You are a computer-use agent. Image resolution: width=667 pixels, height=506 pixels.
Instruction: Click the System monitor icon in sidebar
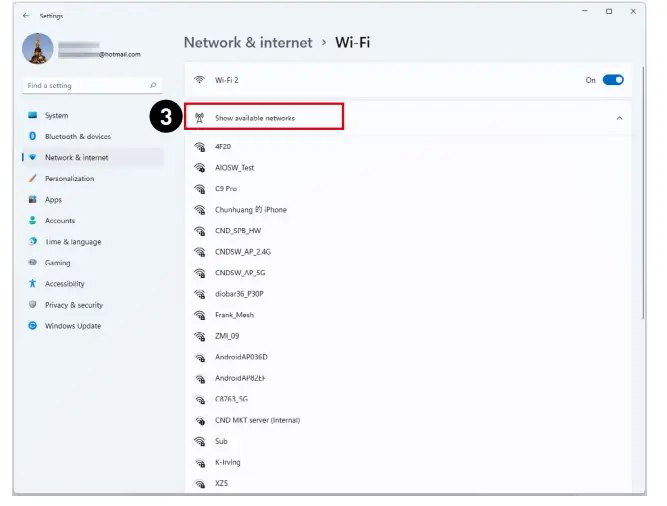click(x=33, y=116)
